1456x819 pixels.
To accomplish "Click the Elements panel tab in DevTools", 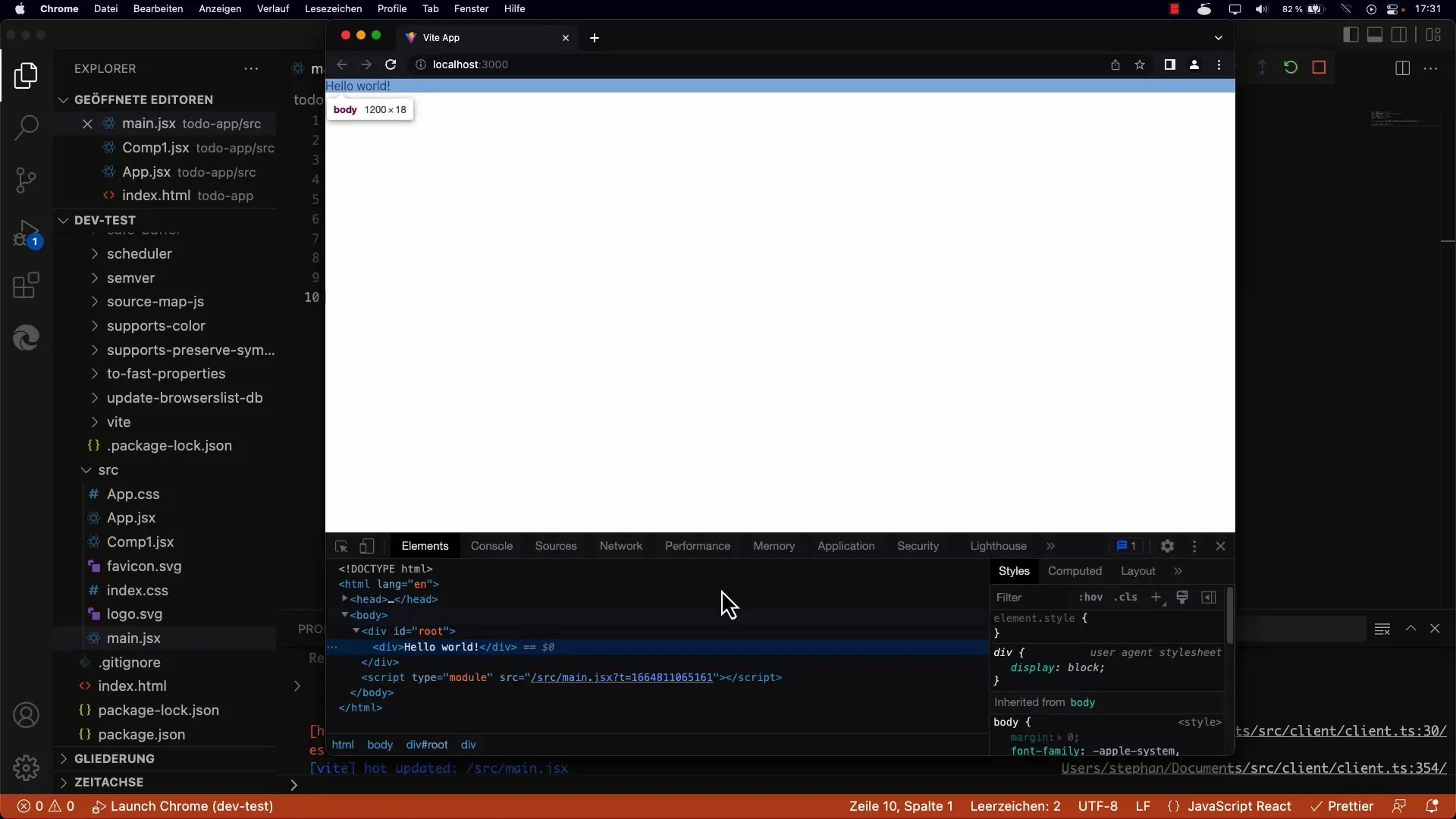I will pos(425,546).
